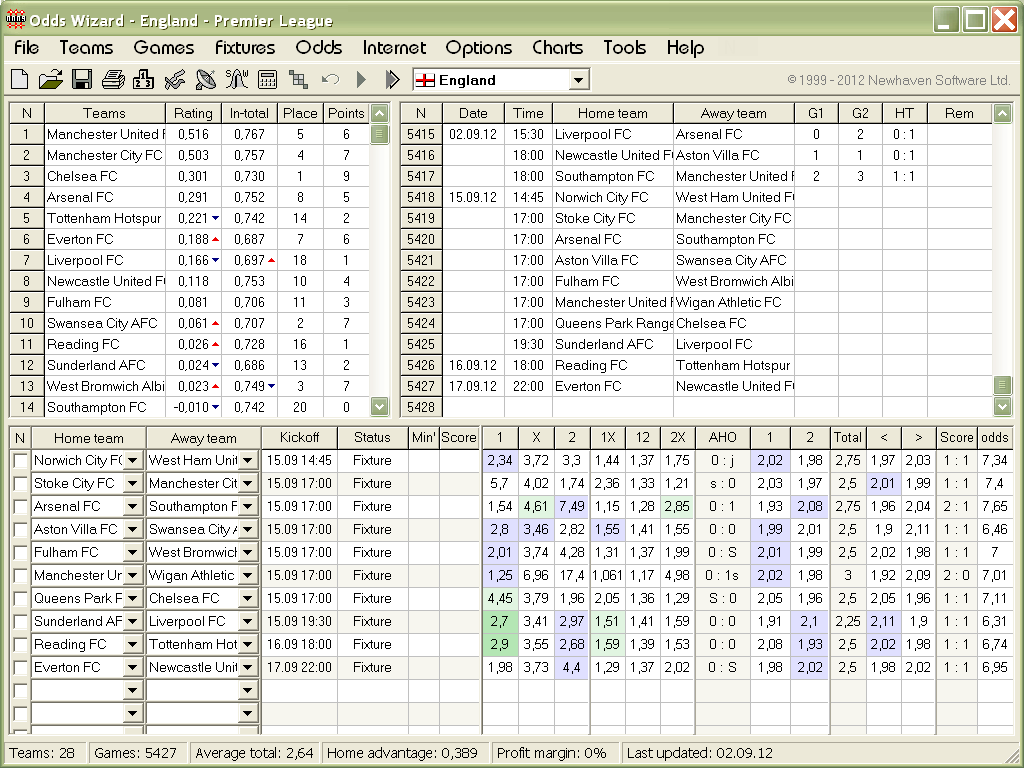This screenshot has height=768, width=1024.
Task: Click the Place column header
Action: click(x=300, y=113)
